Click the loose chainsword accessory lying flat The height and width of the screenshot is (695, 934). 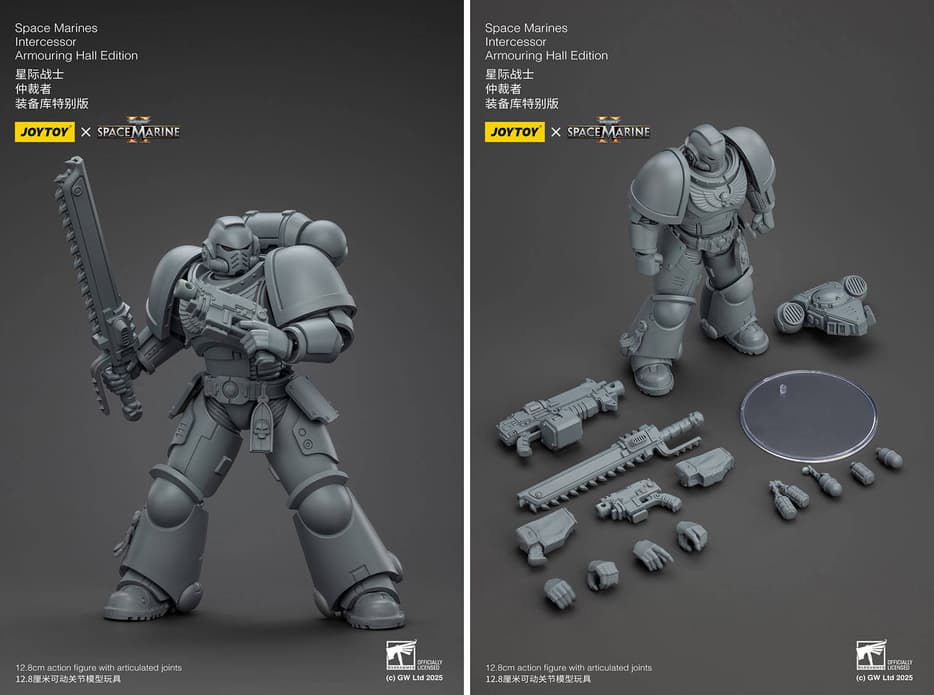[x=610, y=462]
